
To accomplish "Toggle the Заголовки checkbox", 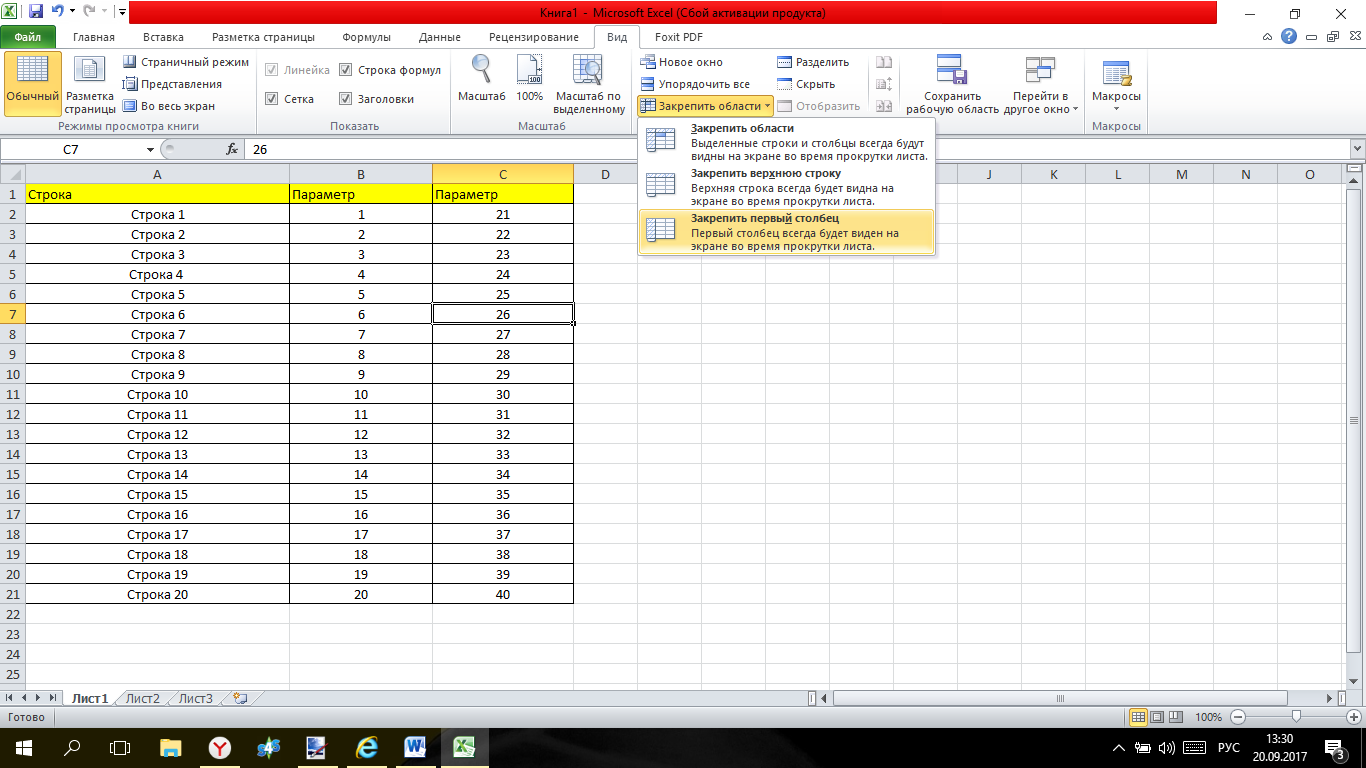I will coord(346,99).
